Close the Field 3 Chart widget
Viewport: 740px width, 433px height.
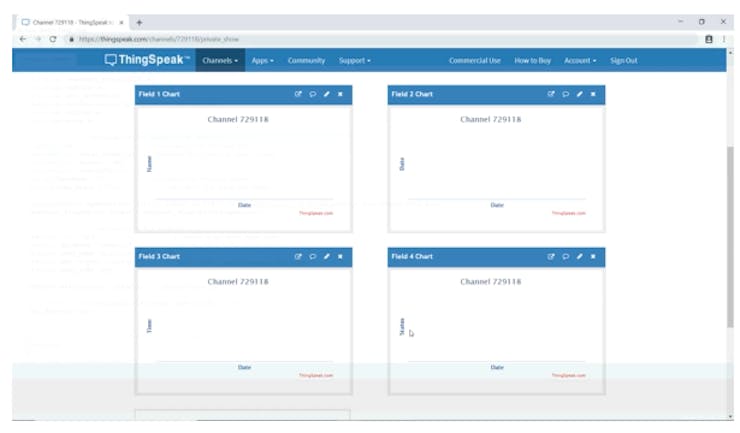point(340,256)
